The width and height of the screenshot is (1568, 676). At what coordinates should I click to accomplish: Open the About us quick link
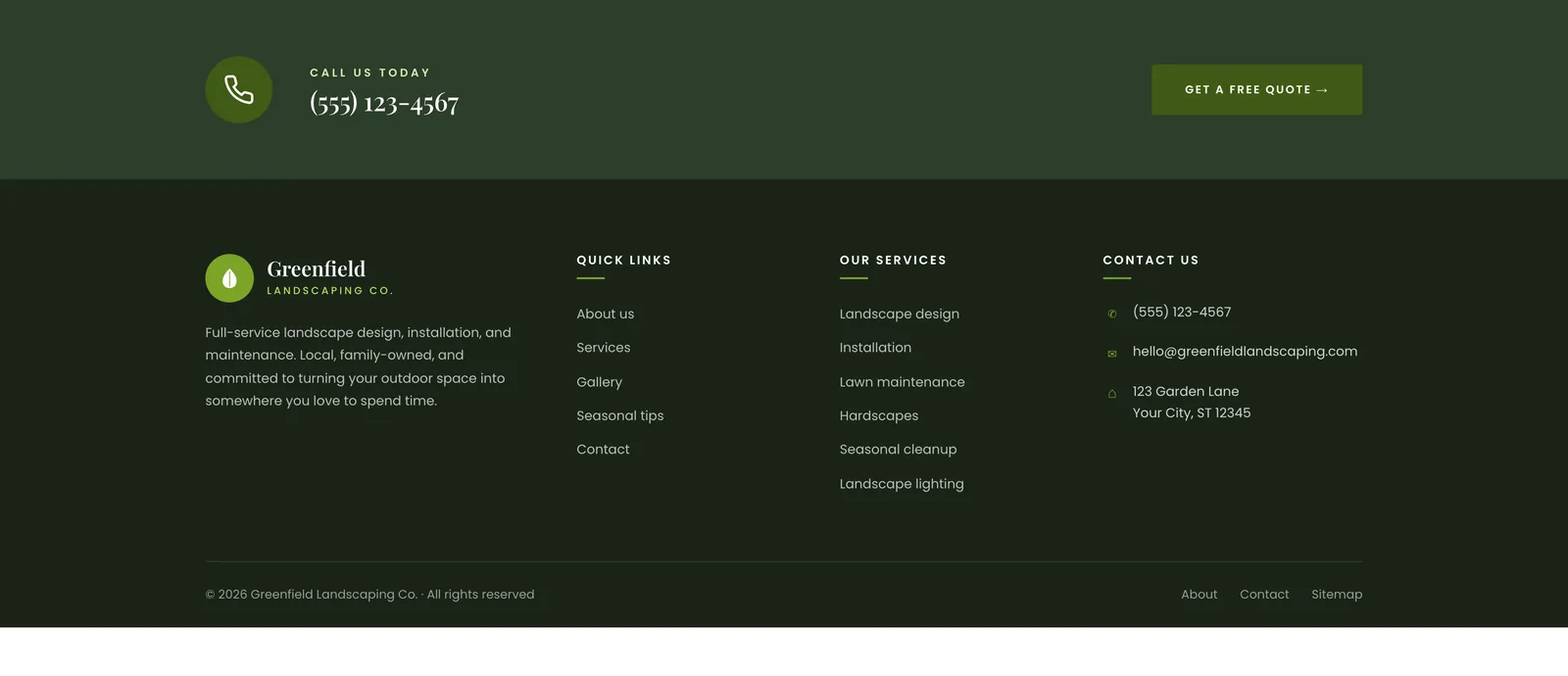point(606,314)
